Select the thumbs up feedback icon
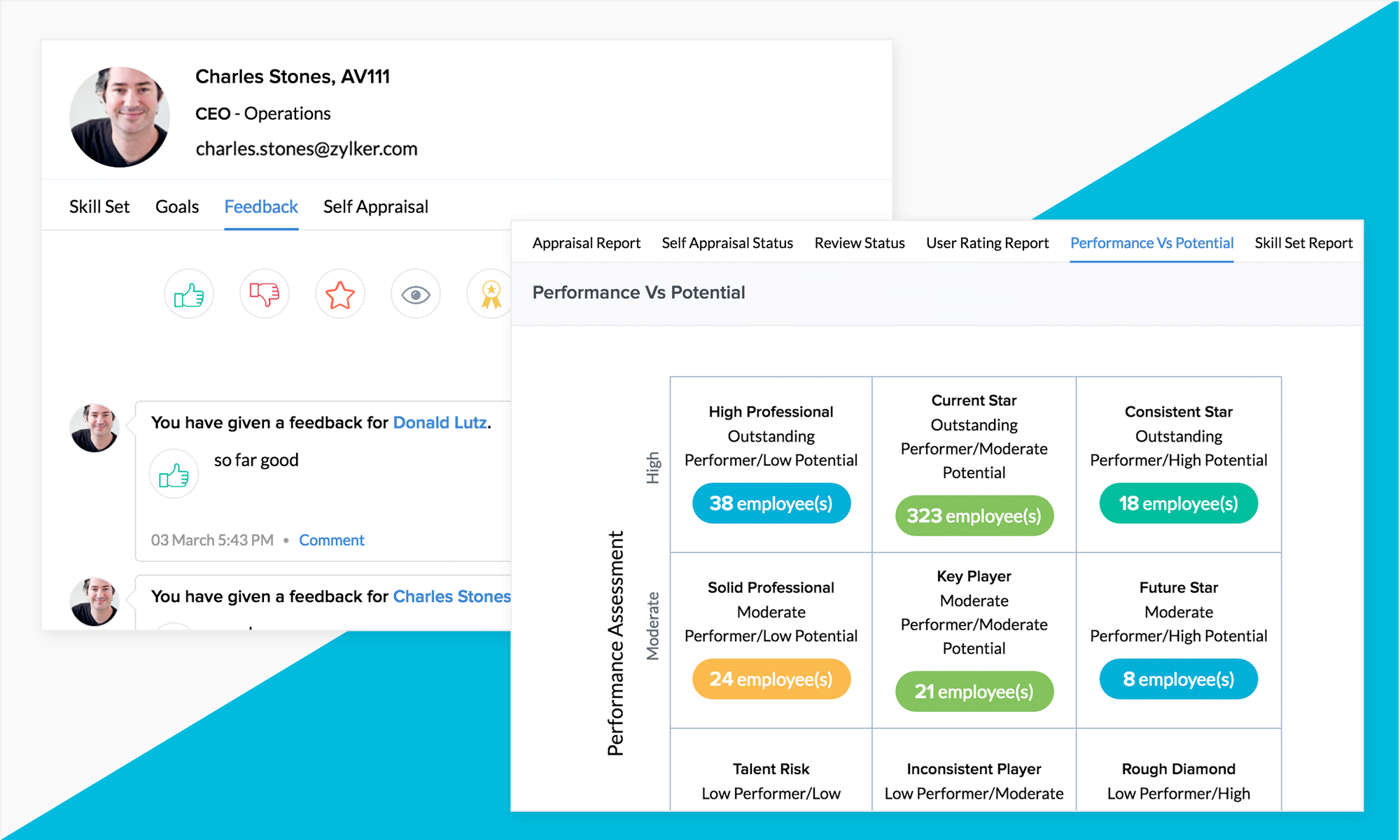 tap(188, 294)
